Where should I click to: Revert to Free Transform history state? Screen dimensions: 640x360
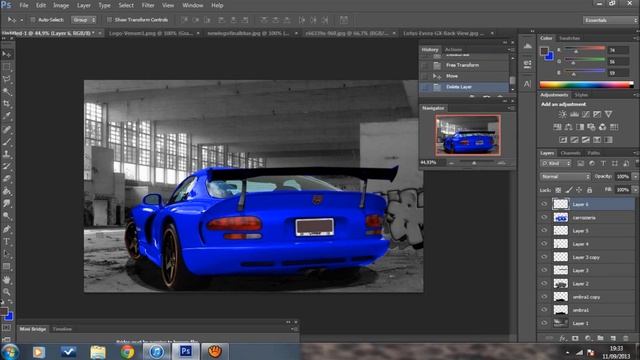464,65
